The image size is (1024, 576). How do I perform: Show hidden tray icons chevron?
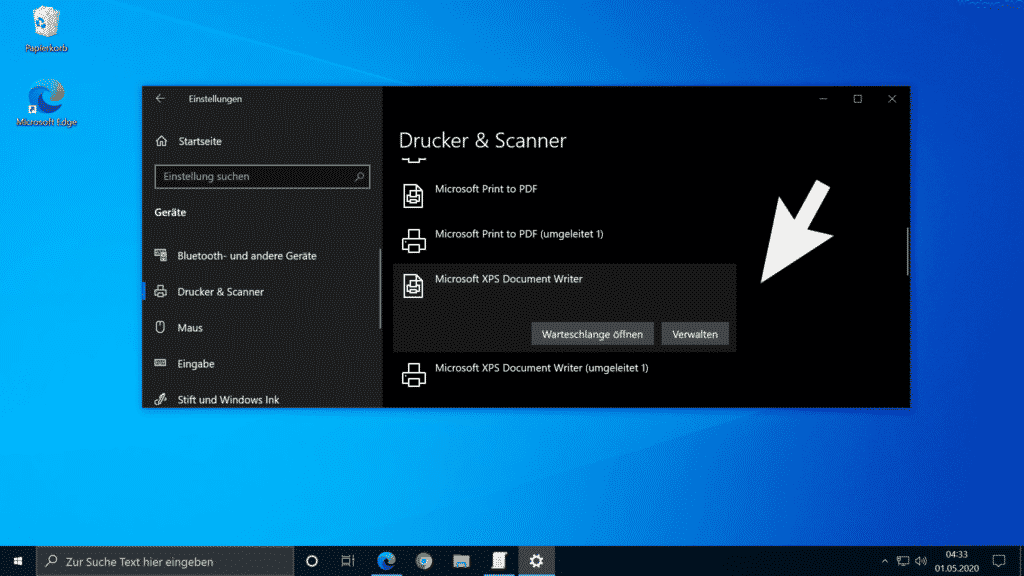pyautogui.click(x=884, y=561)
